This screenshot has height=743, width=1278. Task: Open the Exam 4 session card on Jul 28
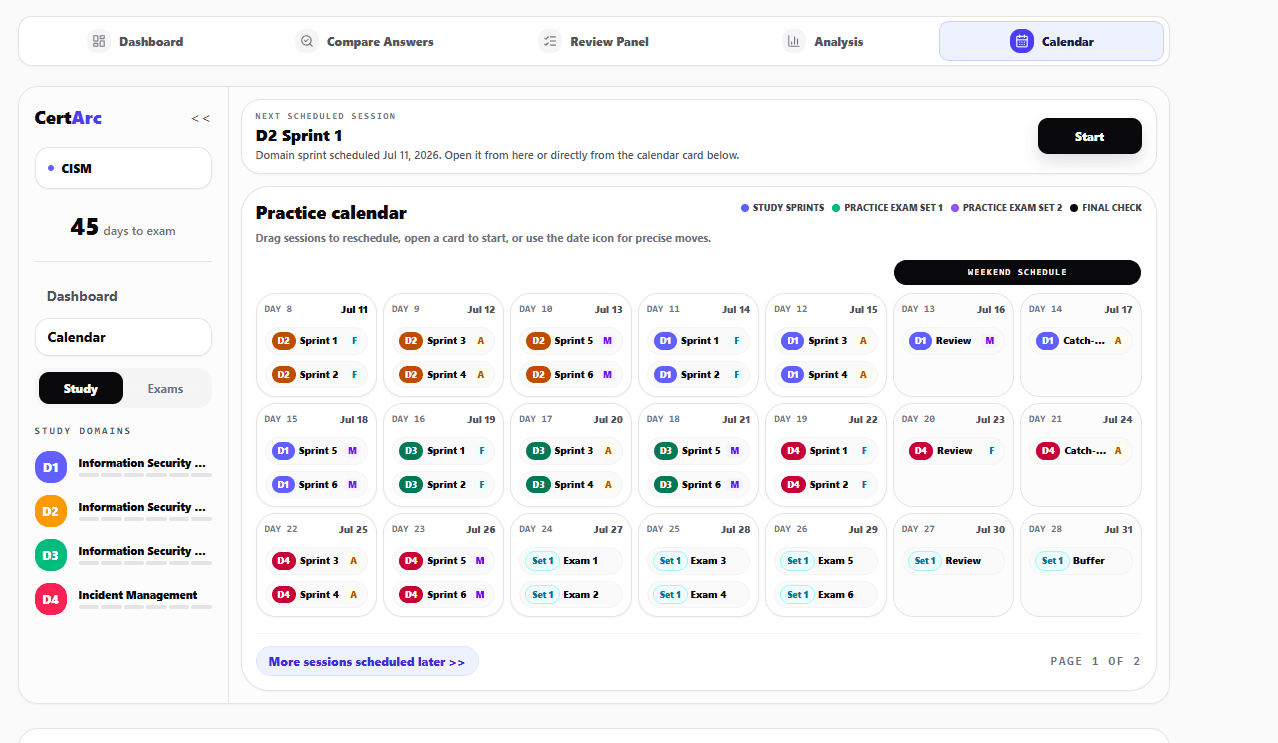pos(698,595)
